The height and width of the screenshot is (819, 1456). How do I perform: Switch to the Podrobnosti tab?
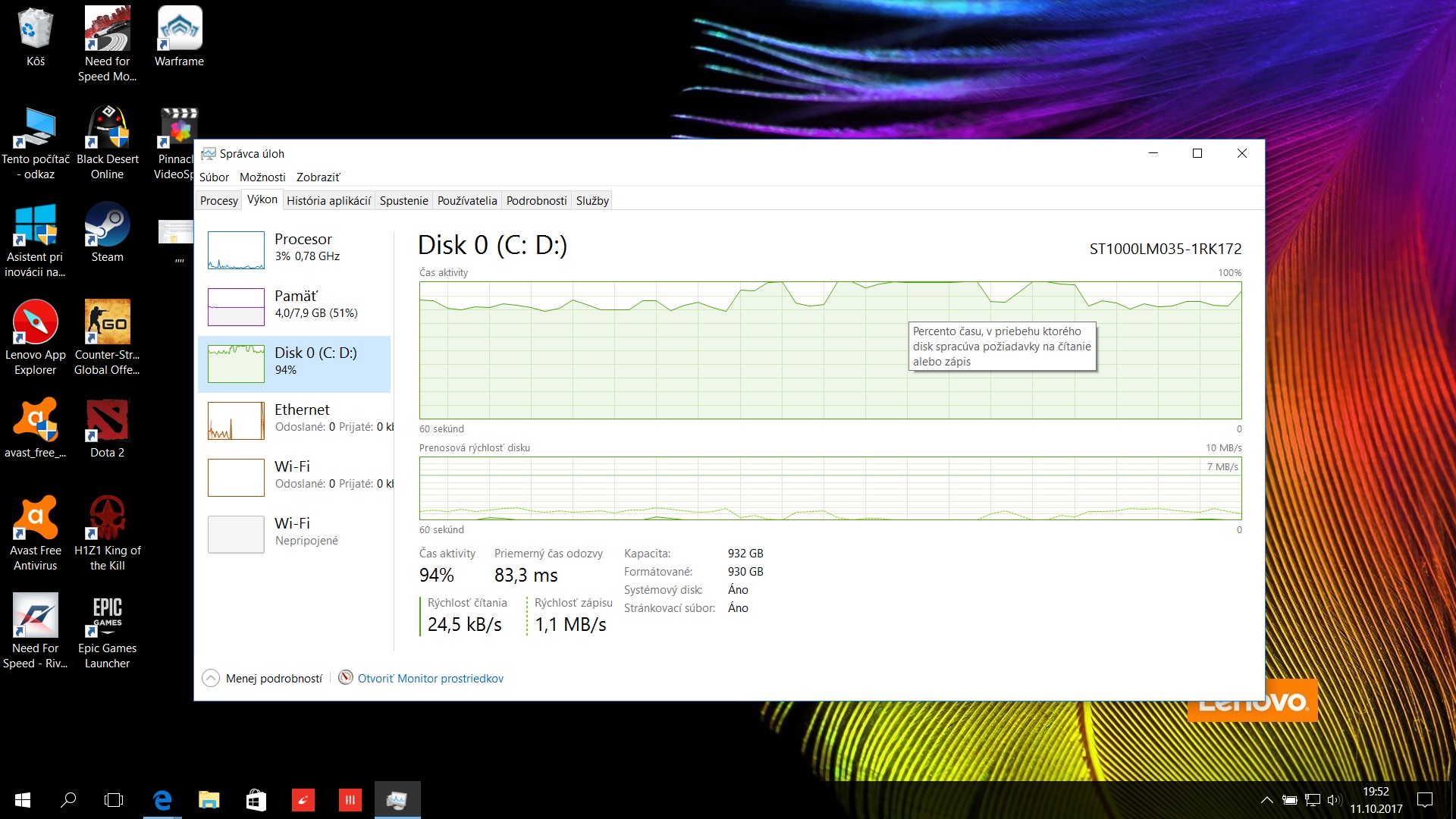[536, 201]
